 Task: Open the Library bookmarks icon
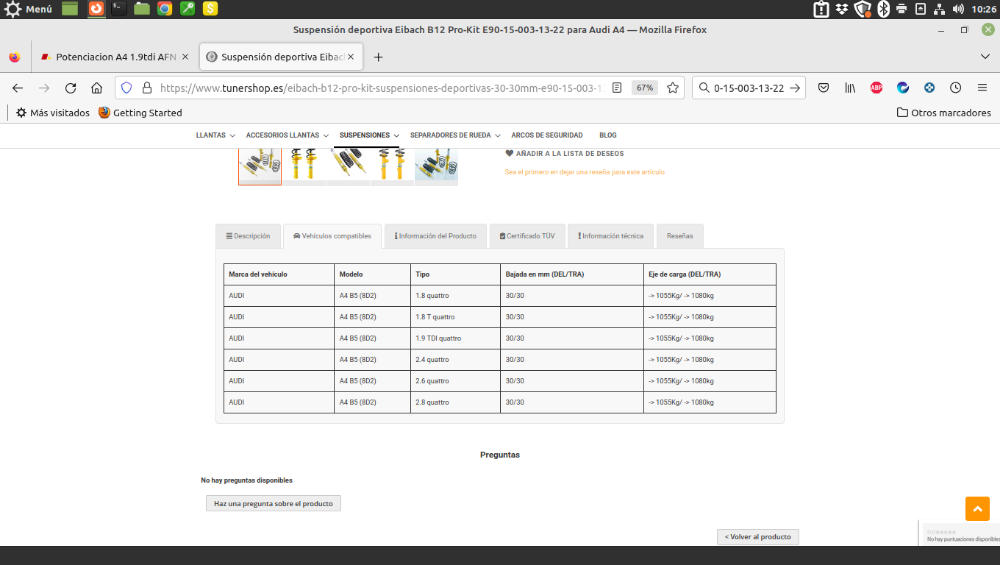tap(850, 88)
